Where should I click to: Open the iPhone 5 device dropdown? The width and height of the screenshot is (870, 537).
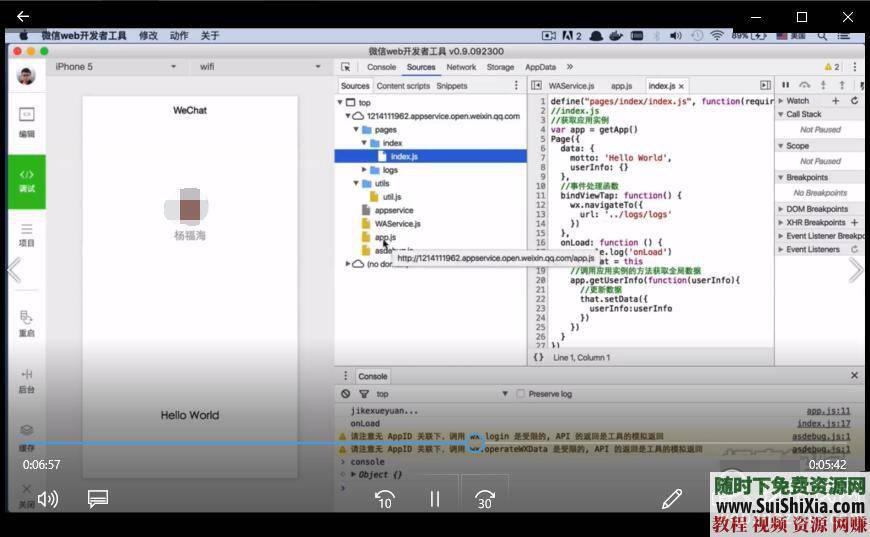(x=115, y=67)
